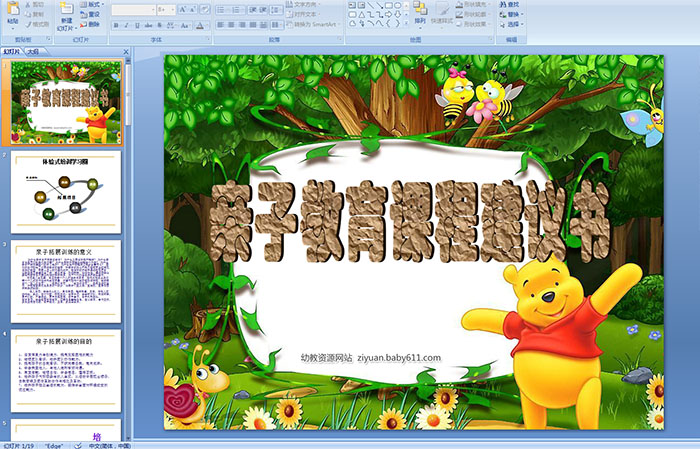This screenshot has height=449, width=700.
Task: Close the slide thumbnails pane
Action: tap(126, 52)
